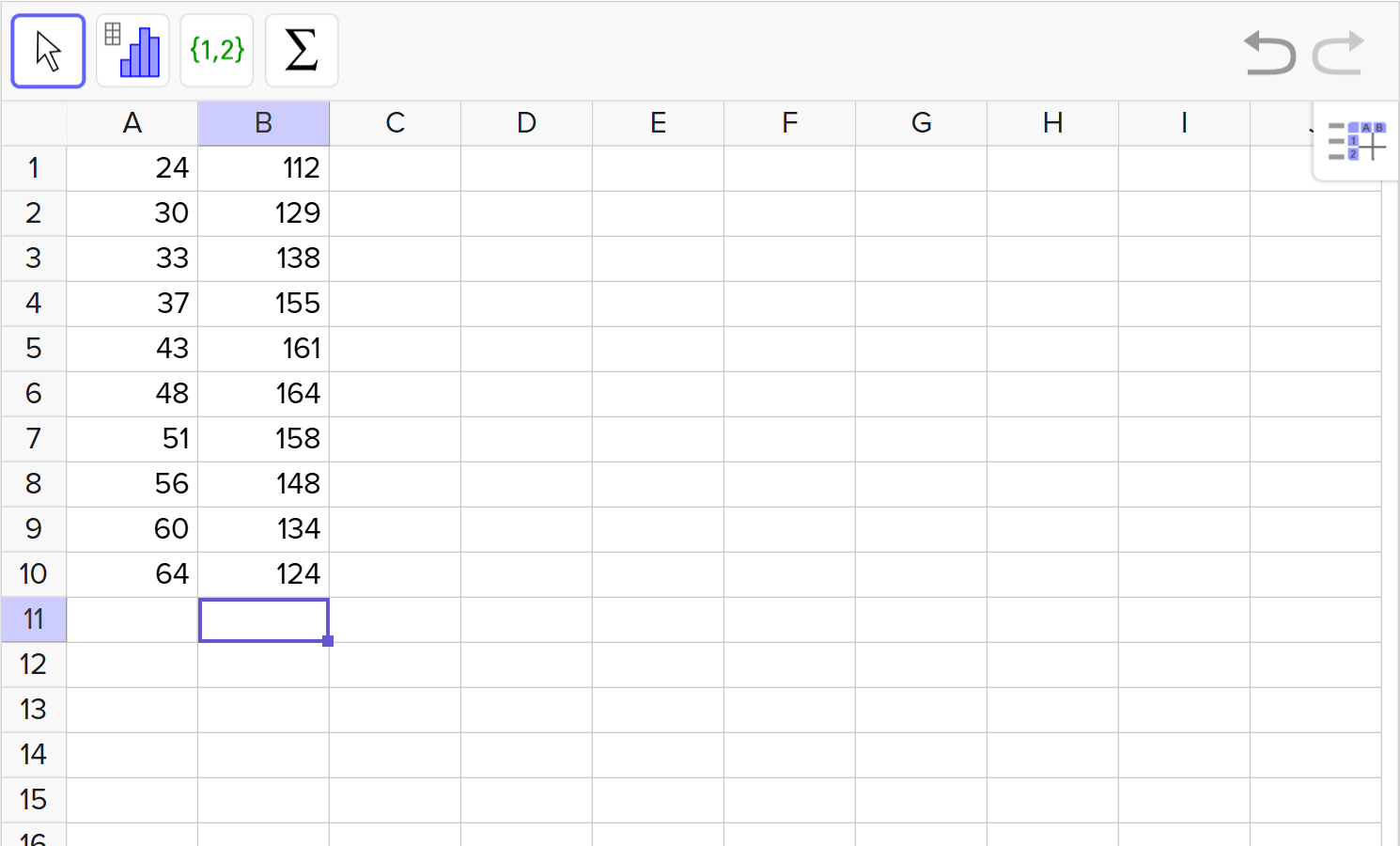
Task: Select row 11 header
Action: [x=34, y=619]
